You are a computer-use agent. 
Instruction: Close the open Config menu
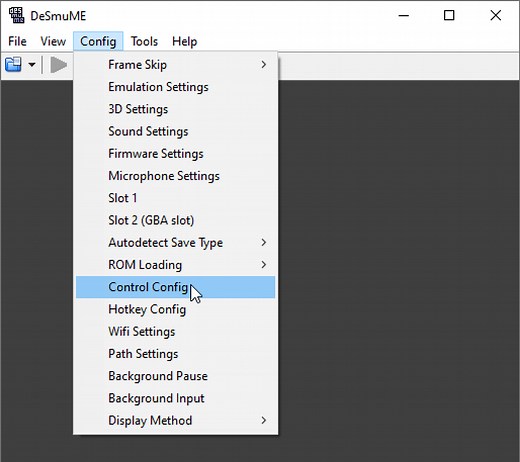(x=98, y=41)
